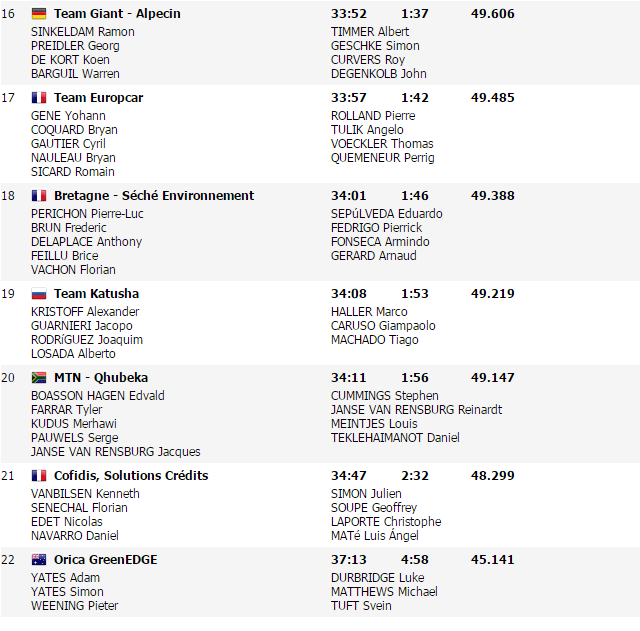
Task: Click the Australian flag beside Orica GreenEDGE
Action: coord(39,560)
